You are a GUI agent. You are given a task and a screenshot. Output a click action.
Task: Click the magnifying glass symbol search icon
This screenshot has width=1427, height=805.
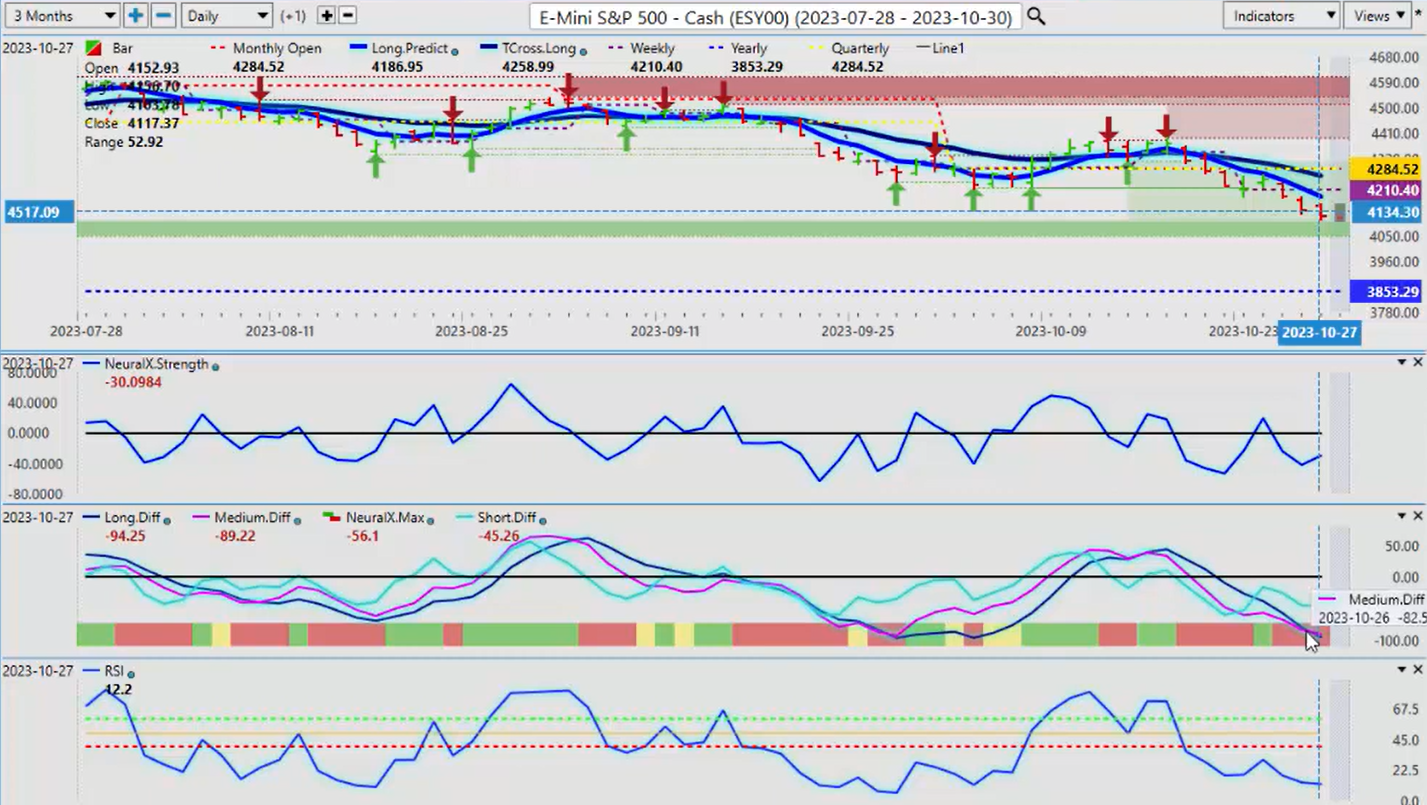(x=1036, y=16)
